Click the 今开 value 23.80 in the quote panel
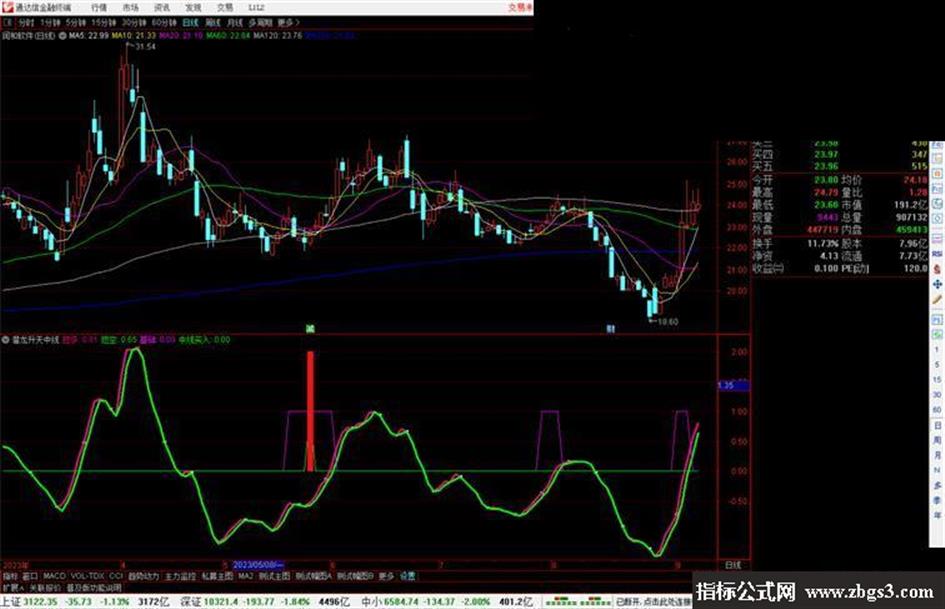This screenshot has height=609, width=945. click(x=826, y=180)
